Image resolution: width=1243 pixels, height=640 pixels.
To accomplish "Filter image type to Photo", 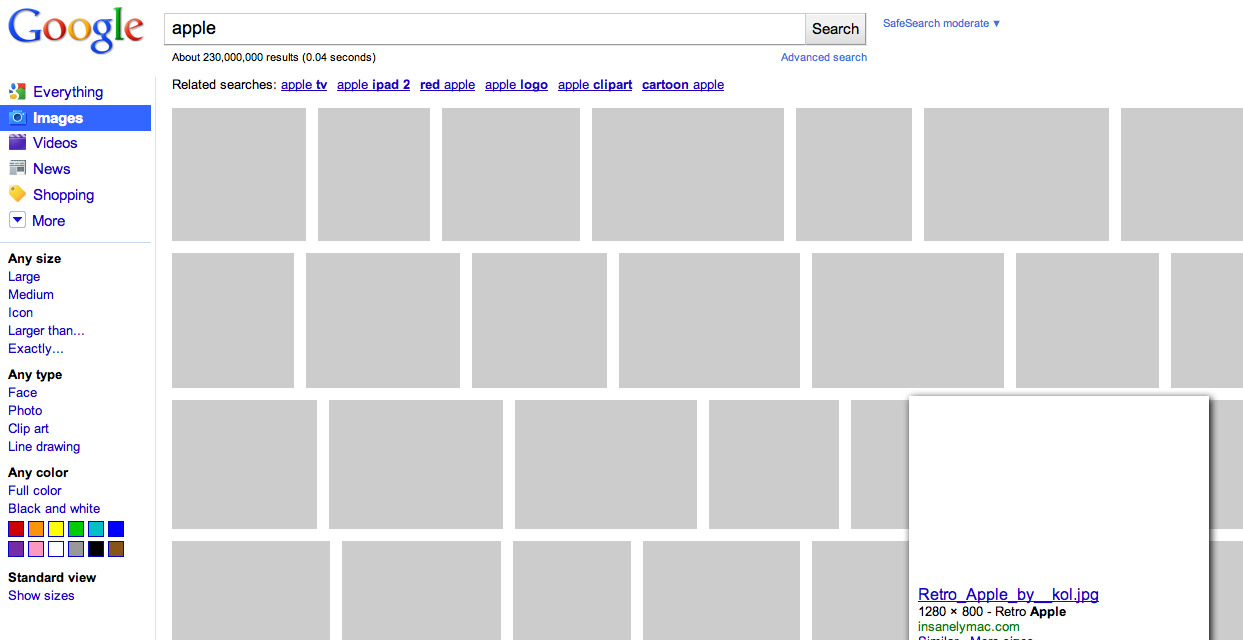I will click(25, 411).
